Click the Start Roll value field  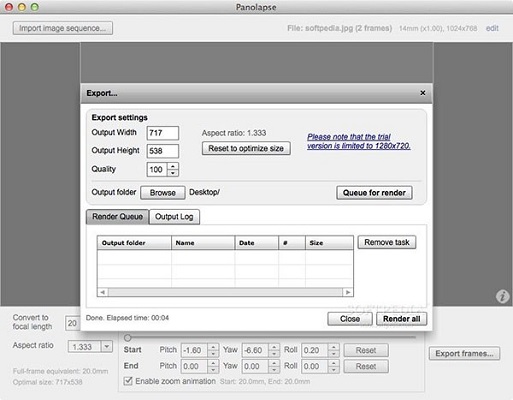(x=315, y=350)
